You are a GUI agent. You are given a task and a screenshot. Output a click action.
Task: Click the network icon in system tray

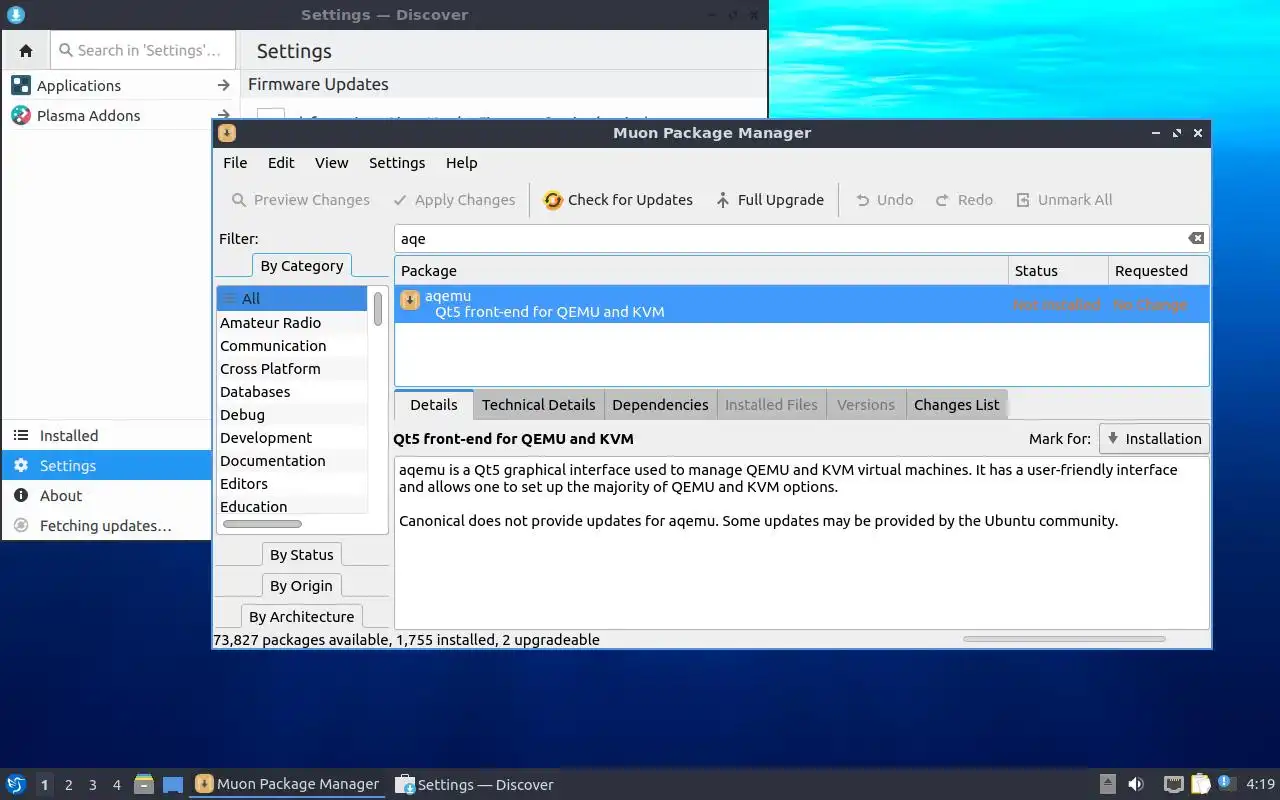(1173, 784)
